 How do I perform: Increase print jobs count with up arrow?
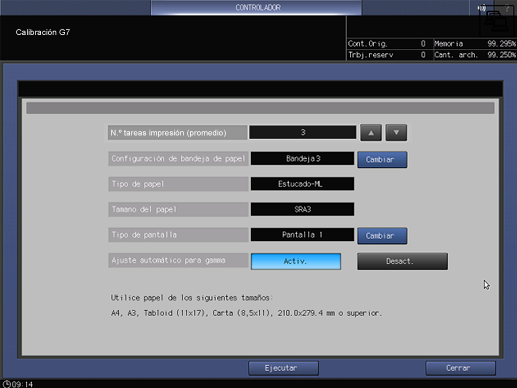click(x=371, y=133)
